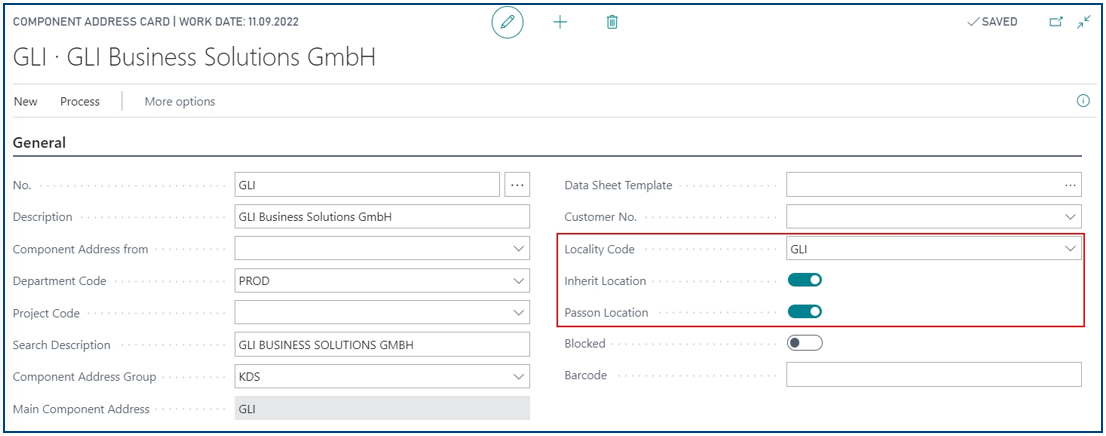Click the Saved status indicator
Screen dimensions: 1106x436
pyautogui.click(x=992, y=22)
